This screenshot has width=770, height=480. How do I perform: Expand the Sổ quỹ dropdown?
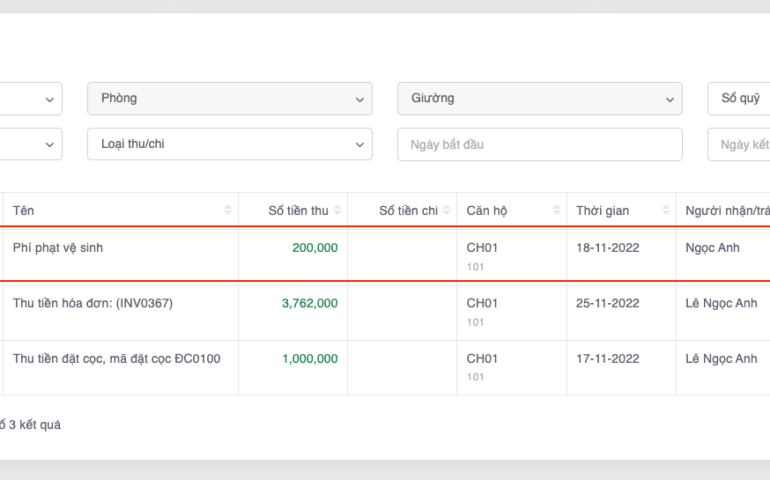coord(739,99)
